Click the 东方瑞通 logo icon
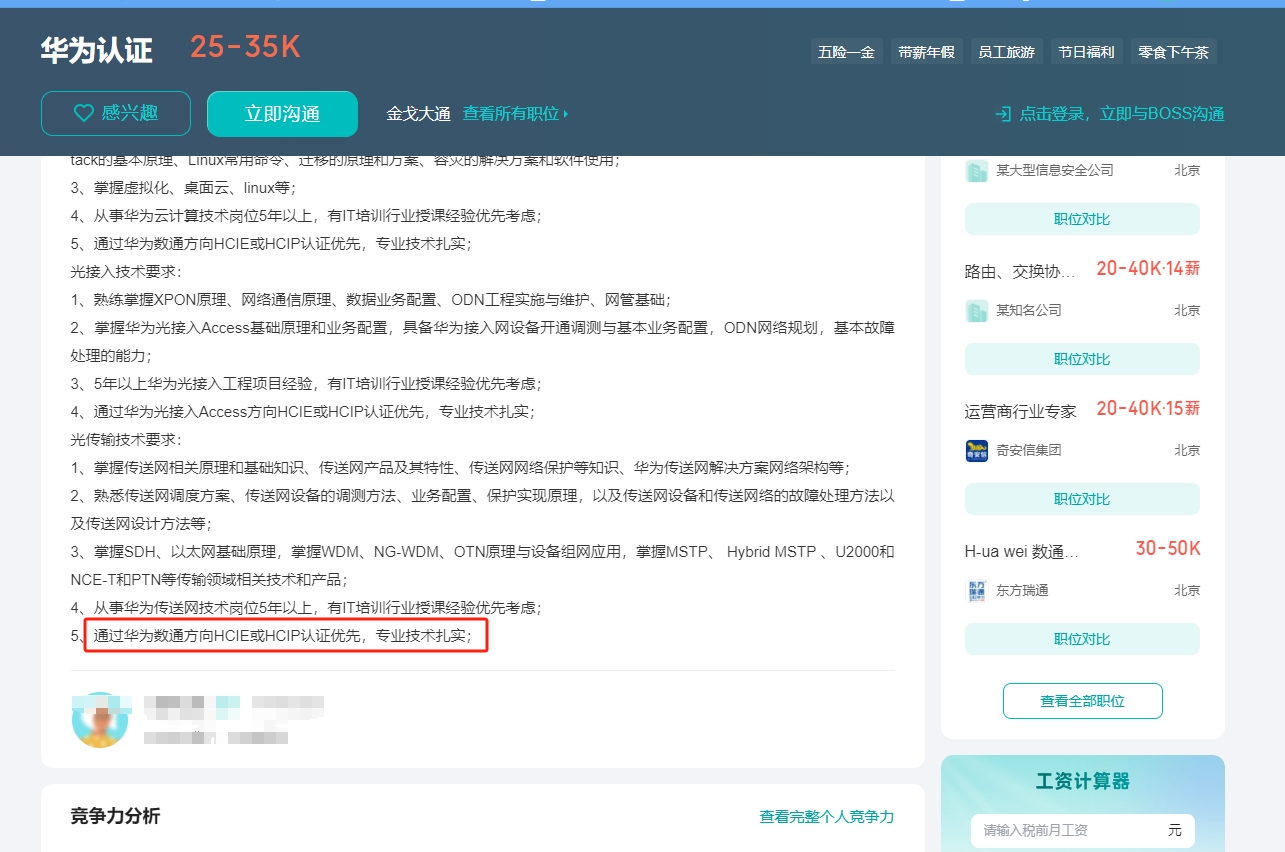The image size is (1285, 852). pos(977,591)
